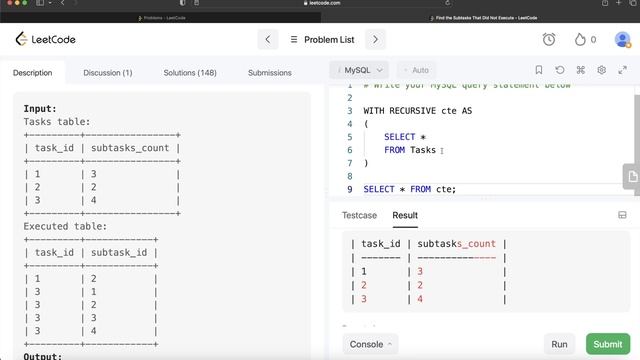
Task: Click the line 'SELECT * FROM cte;'
Action: tap(409, 189)
